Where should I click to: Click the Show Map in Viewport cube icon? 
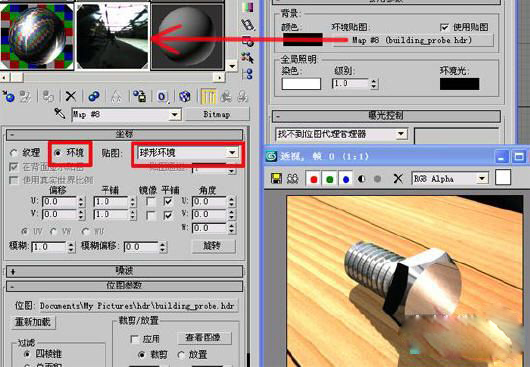(185, 96)
